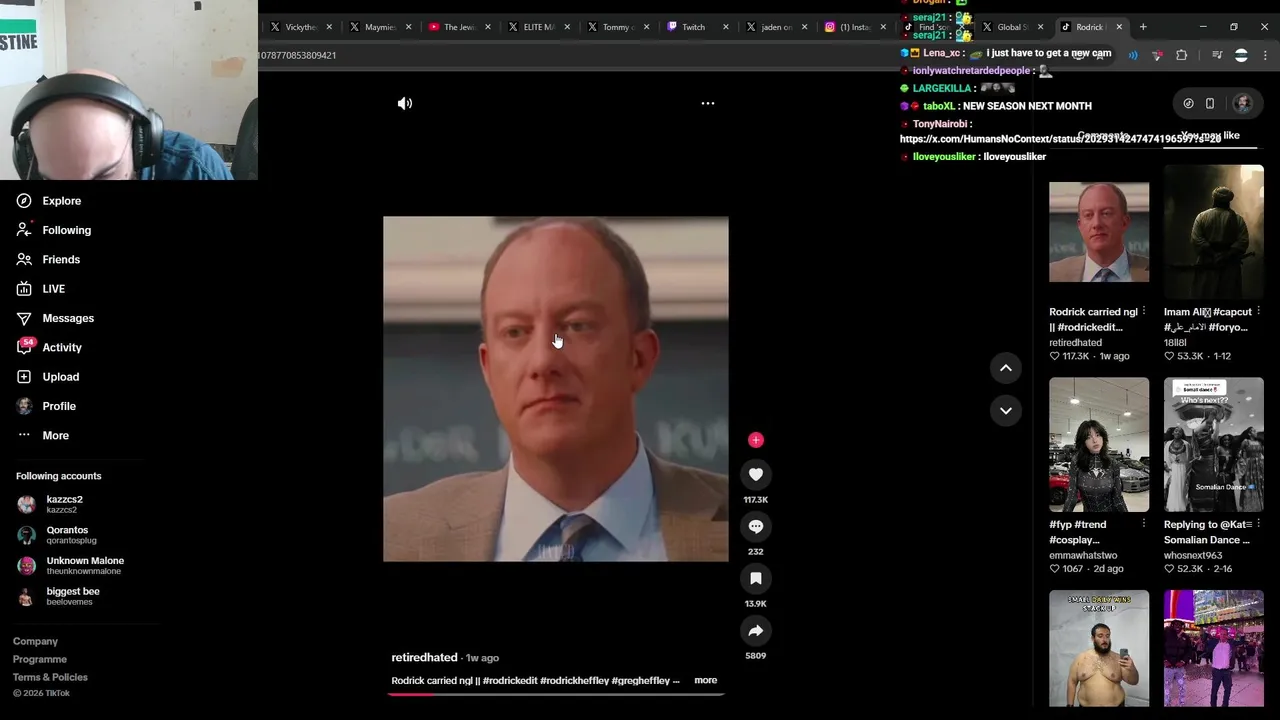Expand Terms & Policies footer section
This screenshot has height=720, width=1280.
click(50, 677)
